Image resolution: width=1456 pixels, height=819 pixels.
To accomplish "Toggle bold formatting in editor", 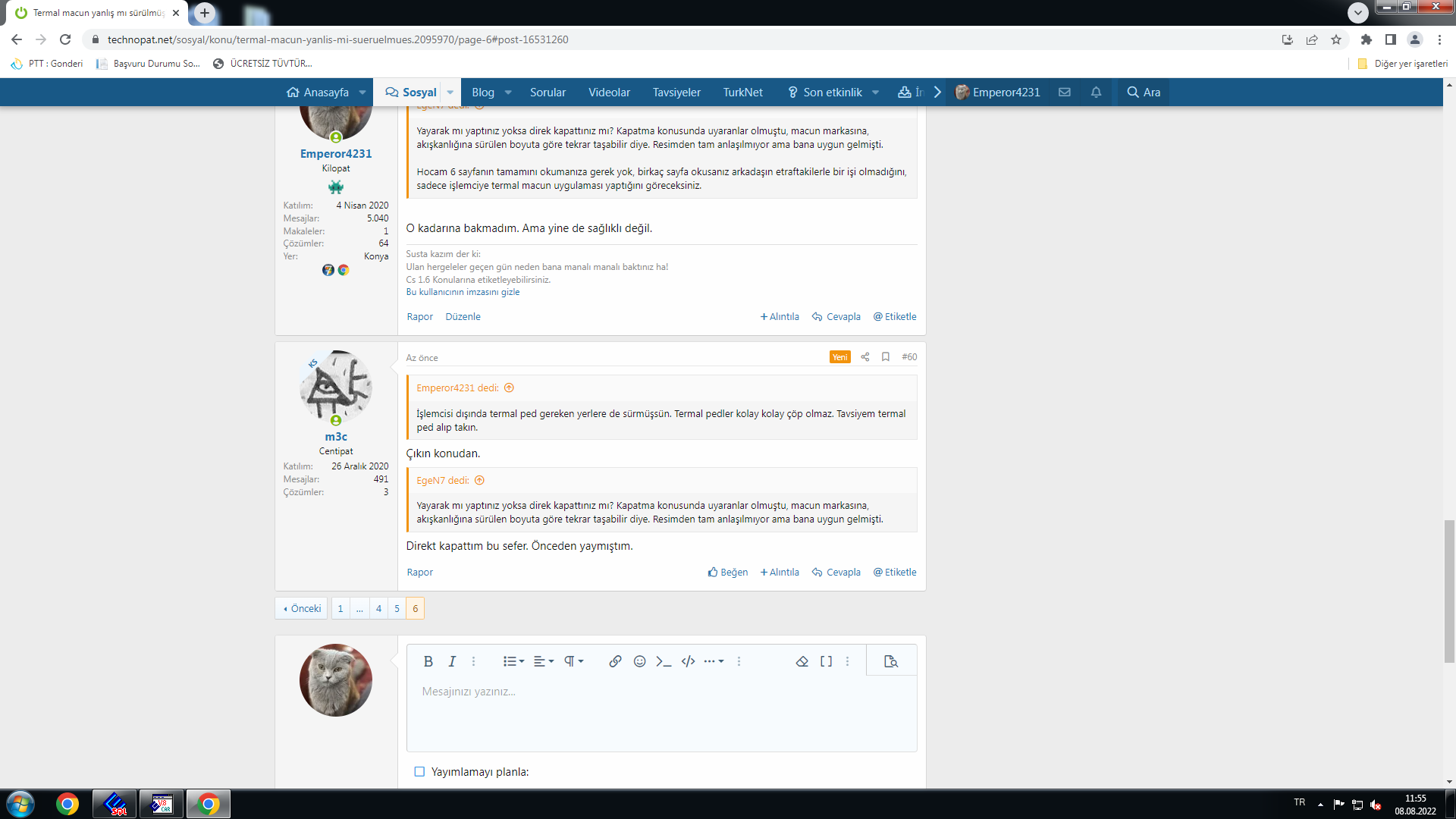I will [428, 661].
